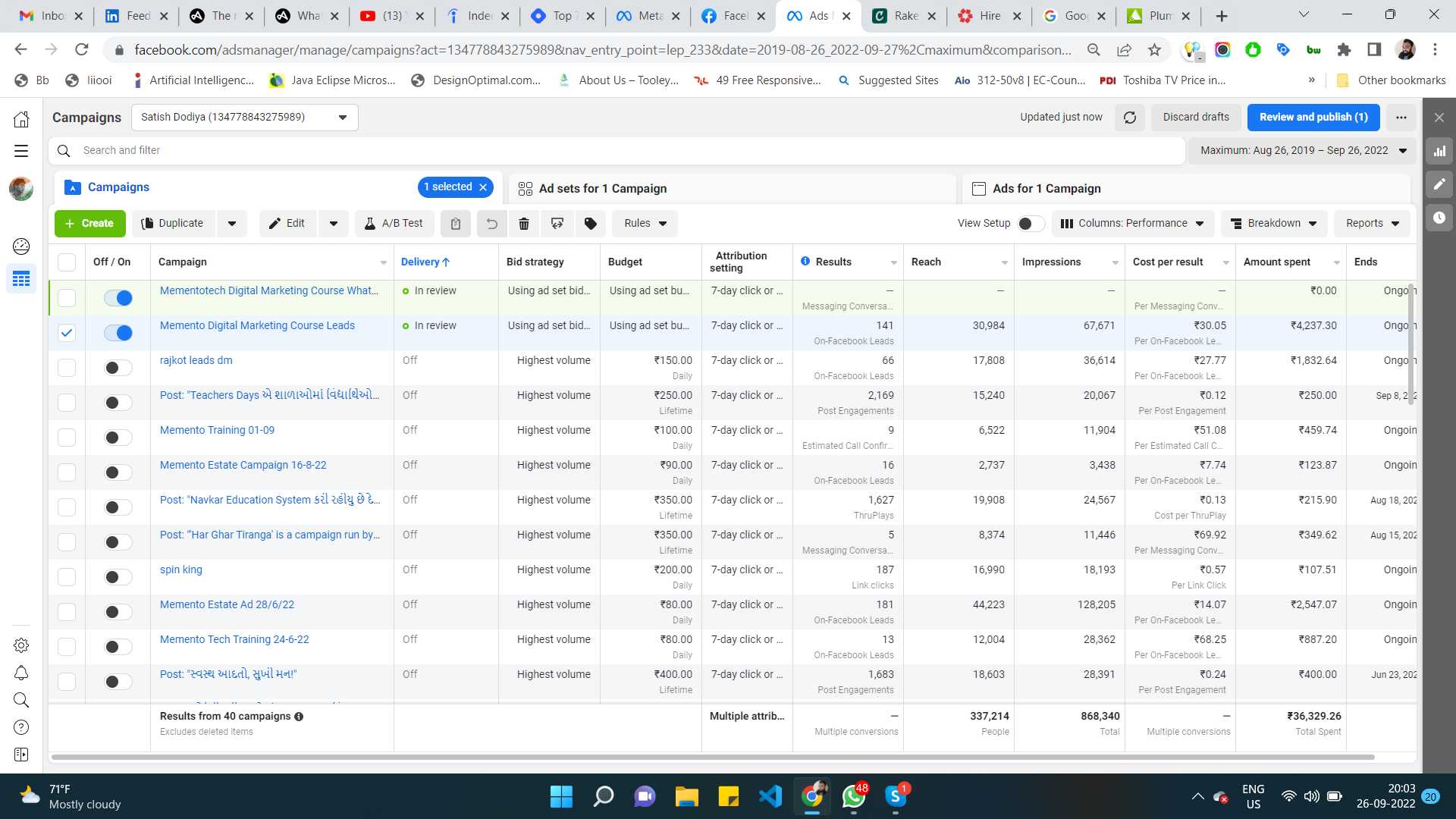Open the Campaign column header dropdown arrow

point(383,263)
